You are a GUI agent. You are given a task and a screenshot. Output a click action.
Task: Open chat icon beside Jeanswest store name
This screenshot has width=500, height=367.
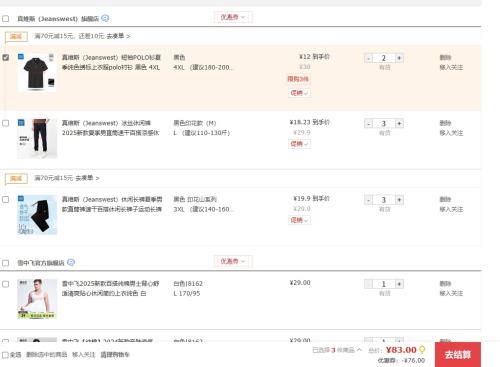105,18
